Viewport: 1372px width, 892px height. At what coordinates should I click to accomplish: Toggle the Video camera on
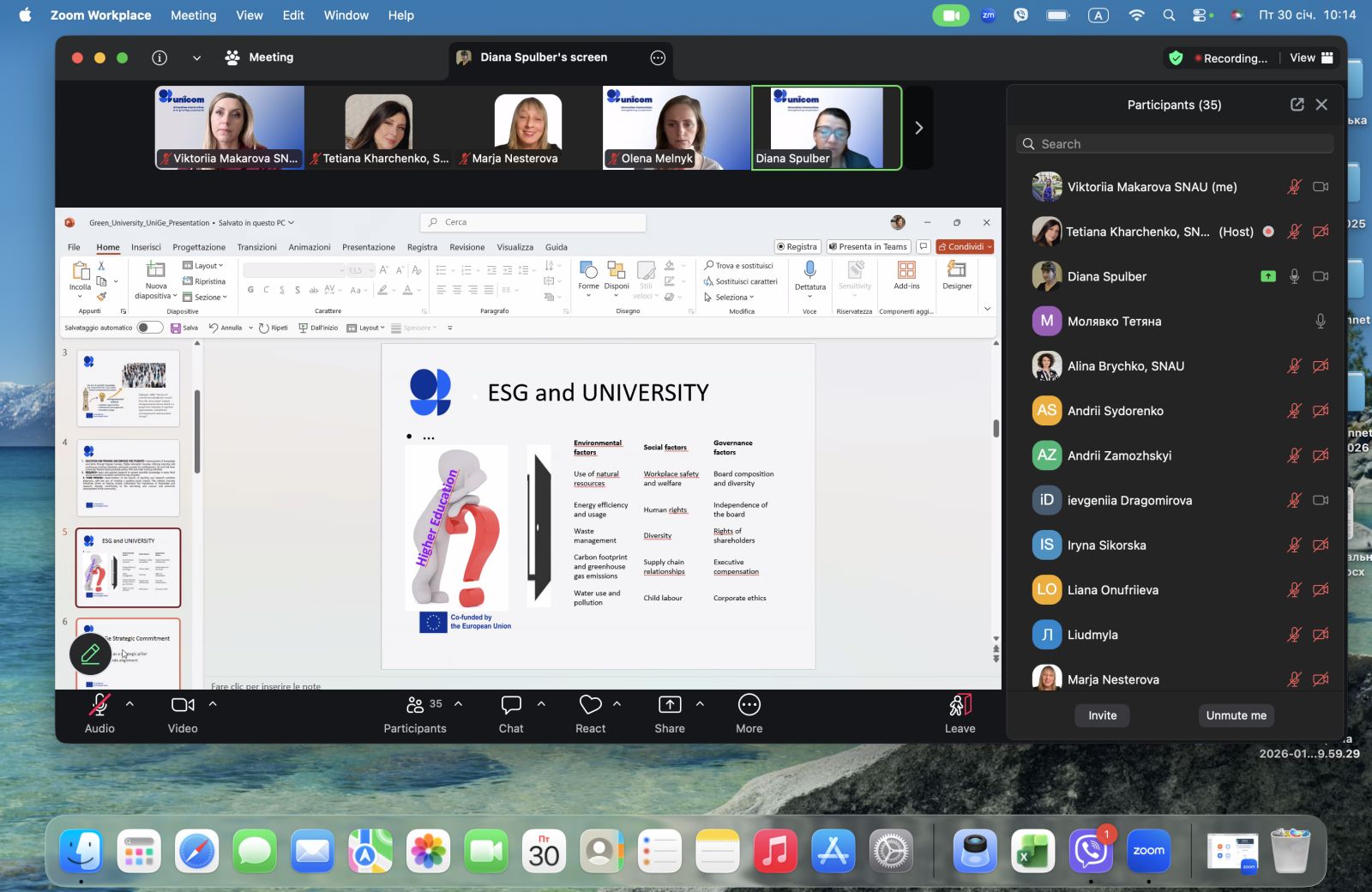(x=183, y=705)
